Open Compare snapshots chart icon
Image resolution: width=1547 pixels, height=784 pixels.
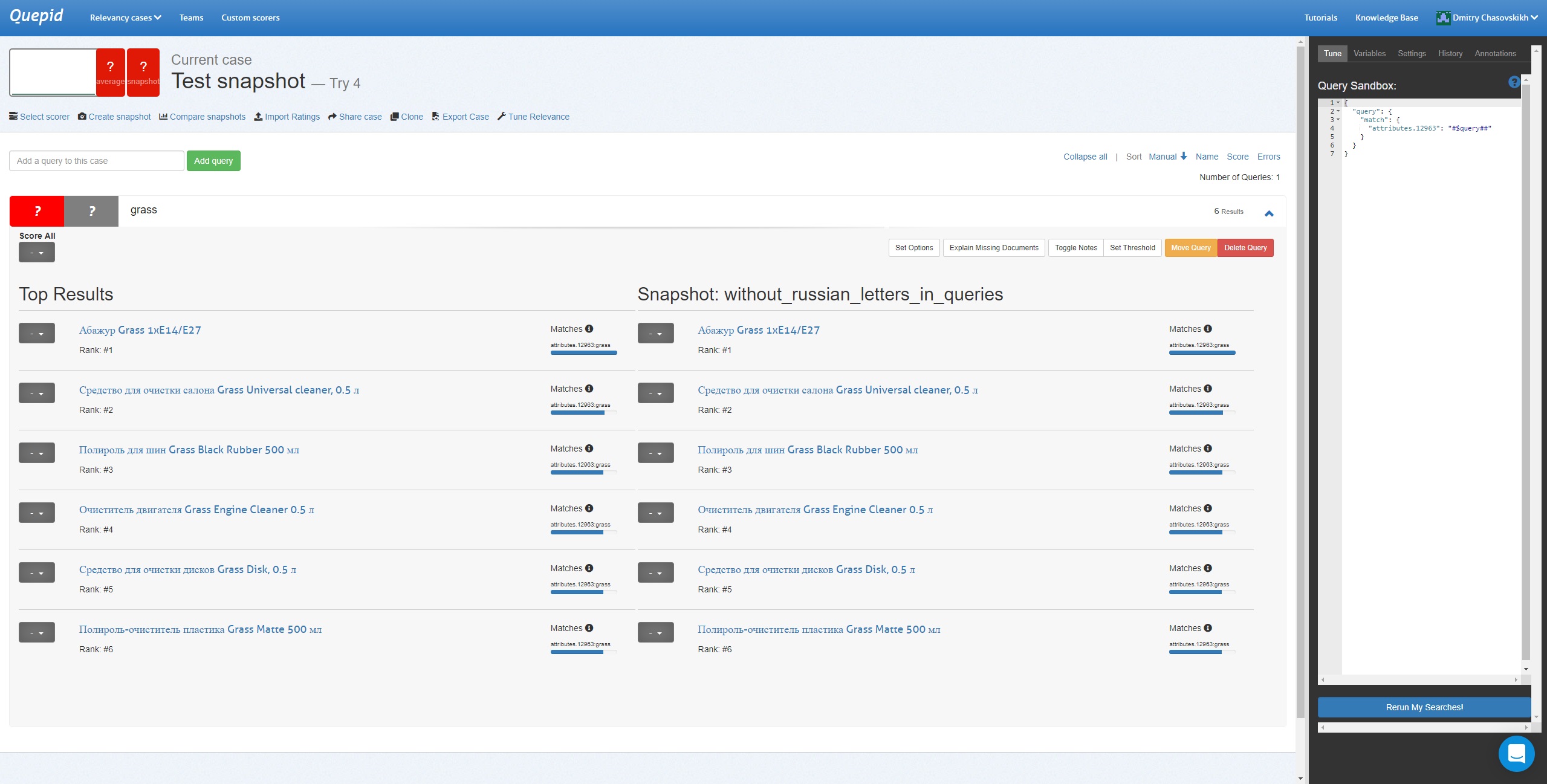pos(163,116)
